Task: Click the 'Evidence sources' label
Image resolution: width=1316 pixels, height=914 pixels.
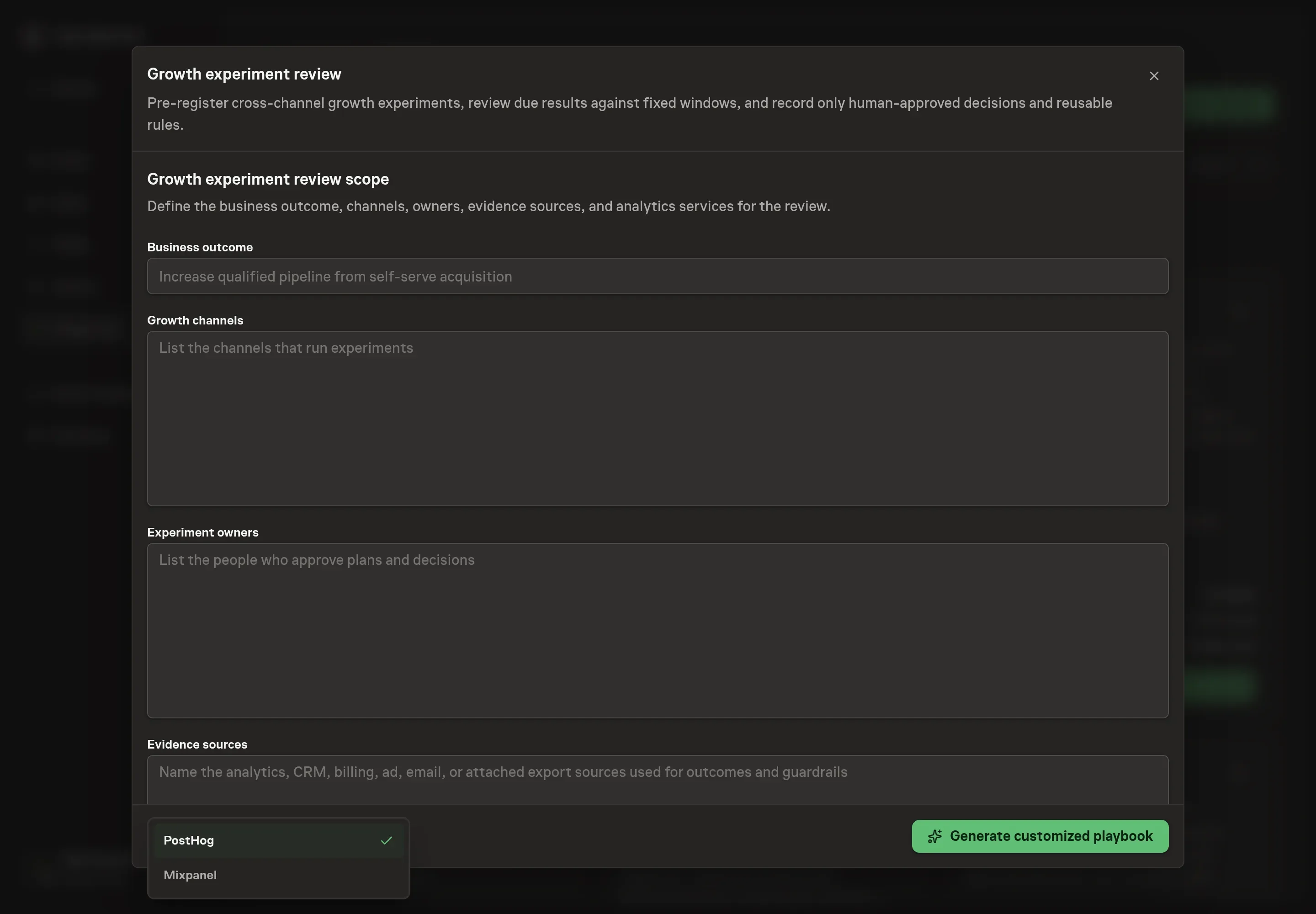Action: [x=197, y=744]
